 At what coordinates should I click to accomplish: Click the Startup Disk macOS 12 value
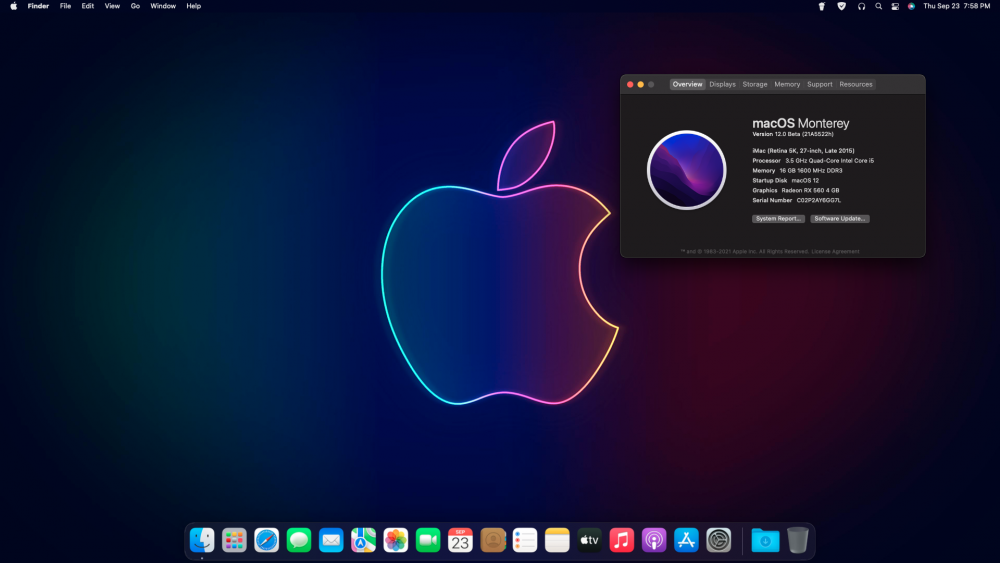tap(805, 180)
